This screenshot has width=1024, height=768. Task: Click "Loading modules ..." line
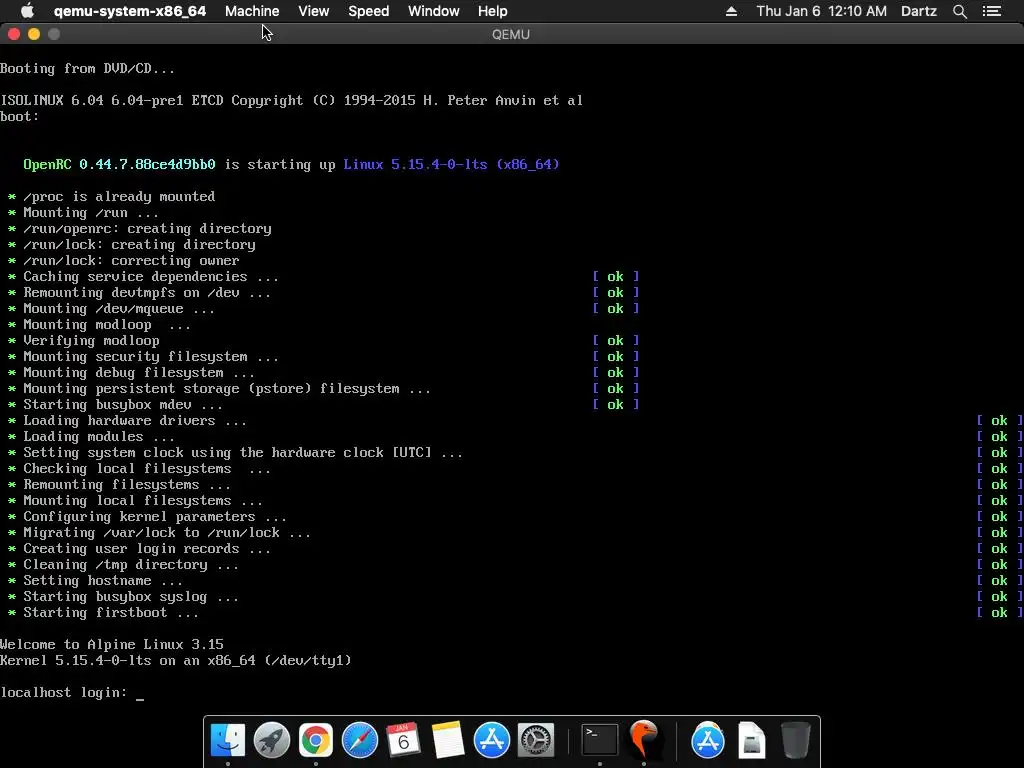99,437
